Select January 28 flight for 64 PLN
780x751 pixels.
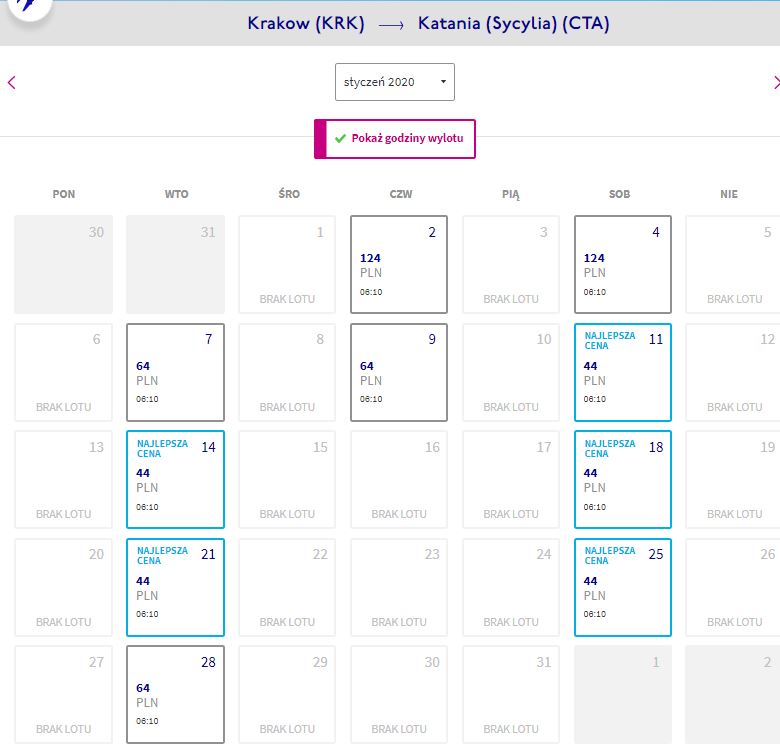click(176, 695)
